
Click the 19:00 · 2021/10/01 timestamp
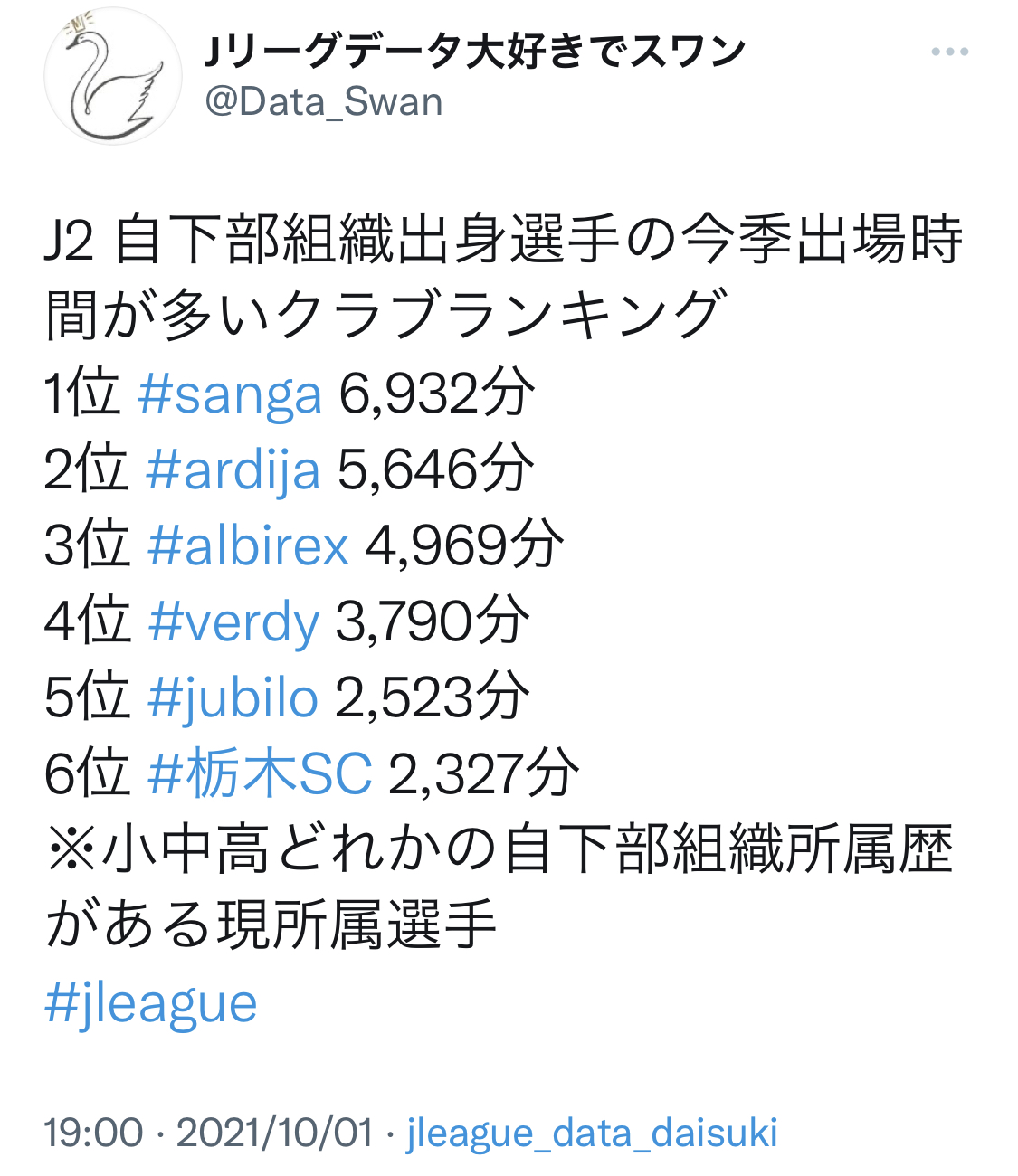(x=208, y=1133)
